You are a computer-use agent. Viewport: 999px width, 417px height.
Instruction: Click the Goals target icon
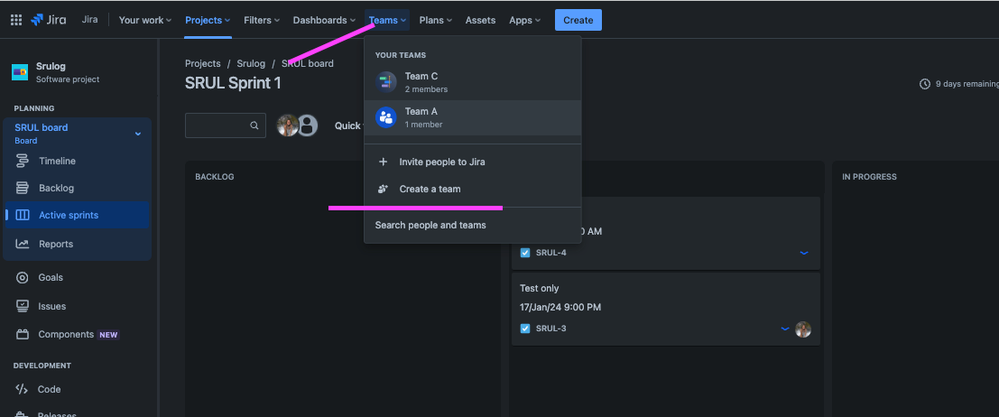tap(22, 278)
